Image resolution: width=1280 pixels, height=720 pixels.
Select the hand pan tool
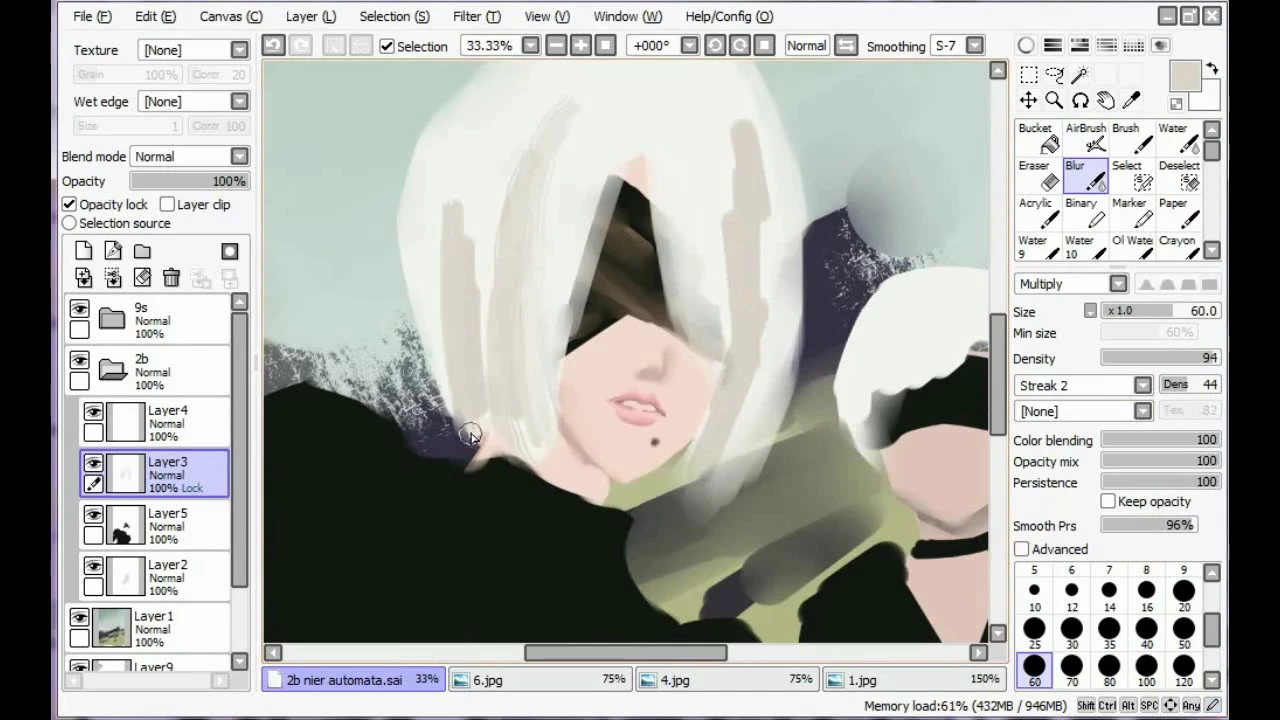(x=1106, y=100)
